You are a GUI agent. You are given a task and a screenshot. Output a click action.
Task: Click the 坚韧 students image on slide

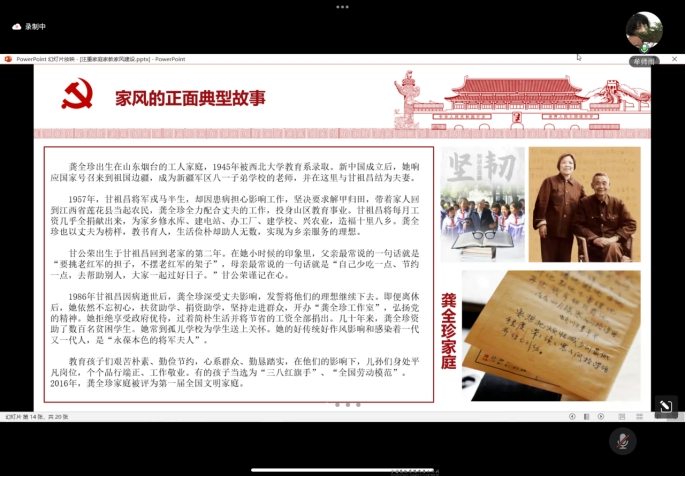(482, 205)
